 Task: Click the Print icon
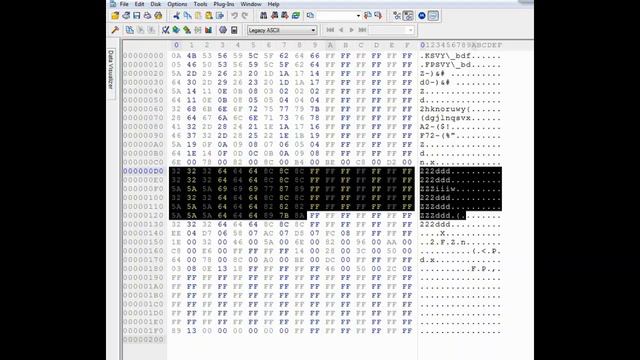(x=147, y=16)
